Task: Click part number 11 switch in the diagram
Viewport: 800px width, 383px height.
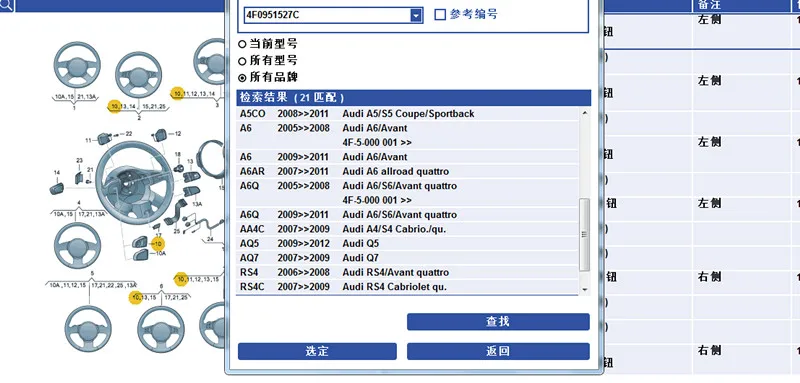Action: [105, 138]
